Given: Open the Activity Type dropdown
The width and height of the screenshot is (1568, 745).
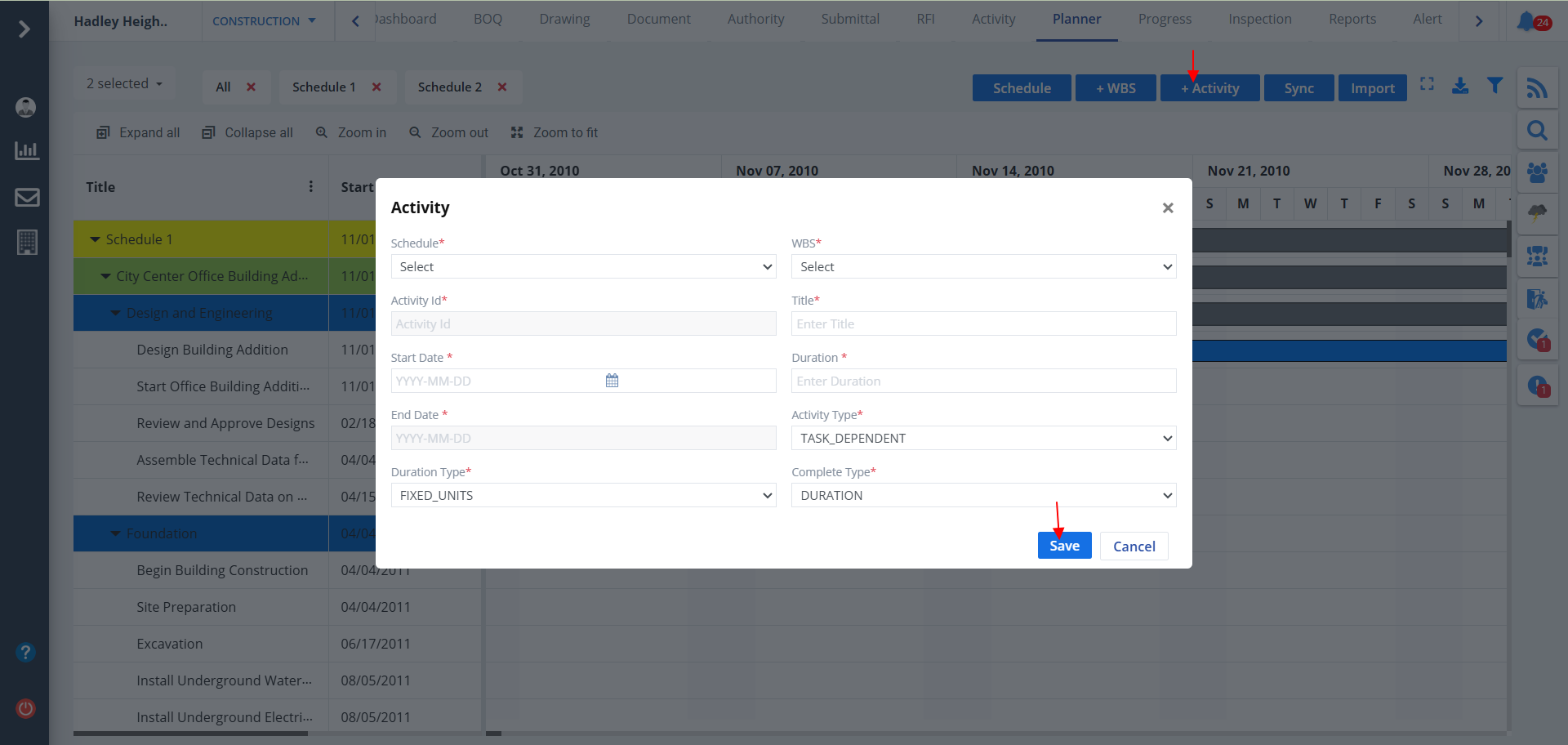Looking at the screenshot, I should 983,439.
